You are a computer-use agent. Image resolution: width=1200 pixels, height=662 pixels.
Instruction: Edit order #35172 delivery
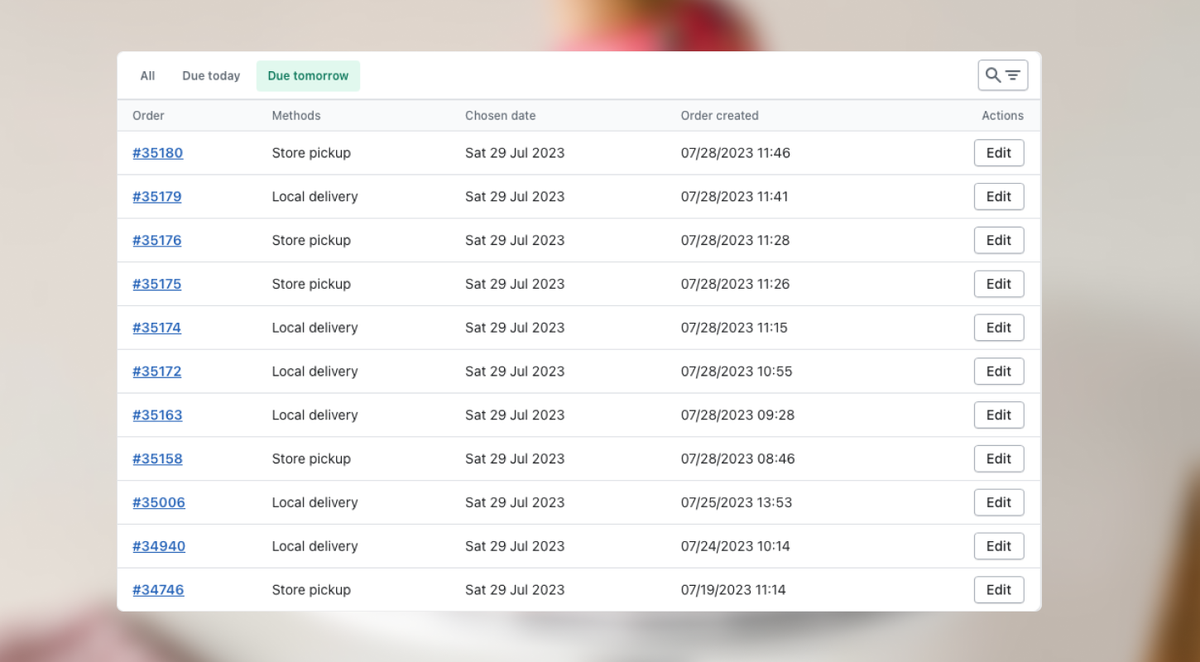[998, 371]
